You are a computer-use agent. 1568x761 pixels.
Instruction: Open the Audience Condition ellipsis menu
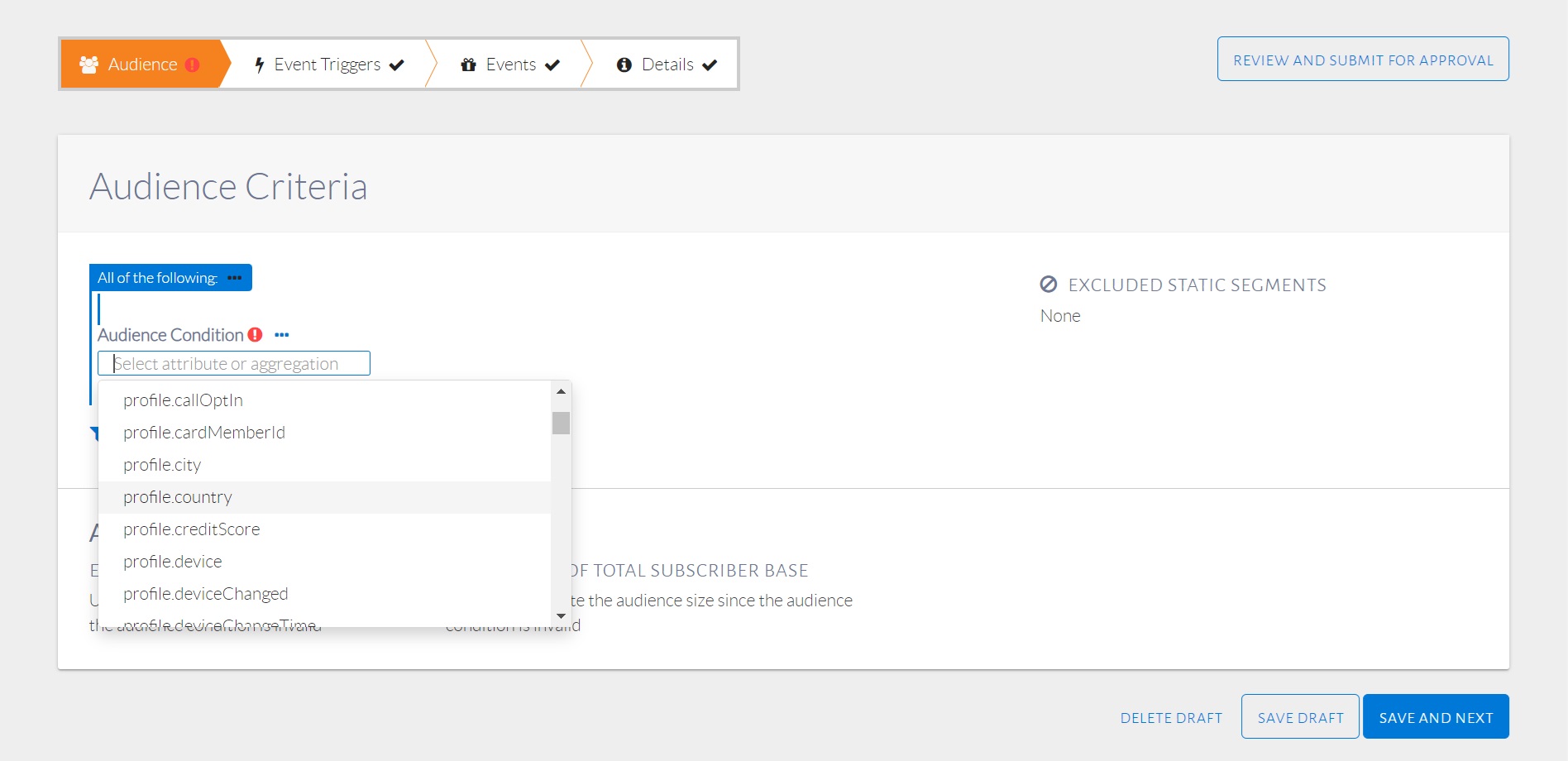282,335
